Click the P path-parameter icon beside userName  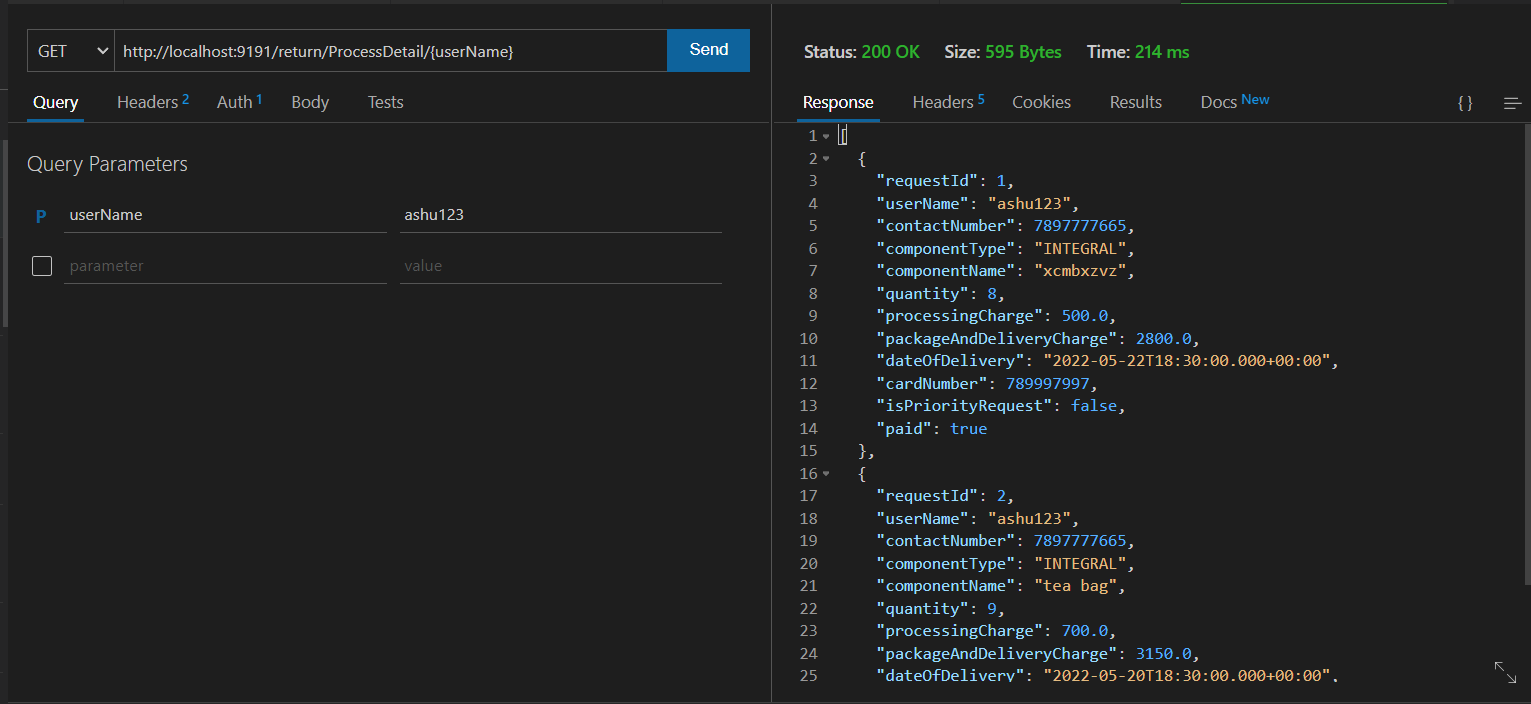(41, 215)
